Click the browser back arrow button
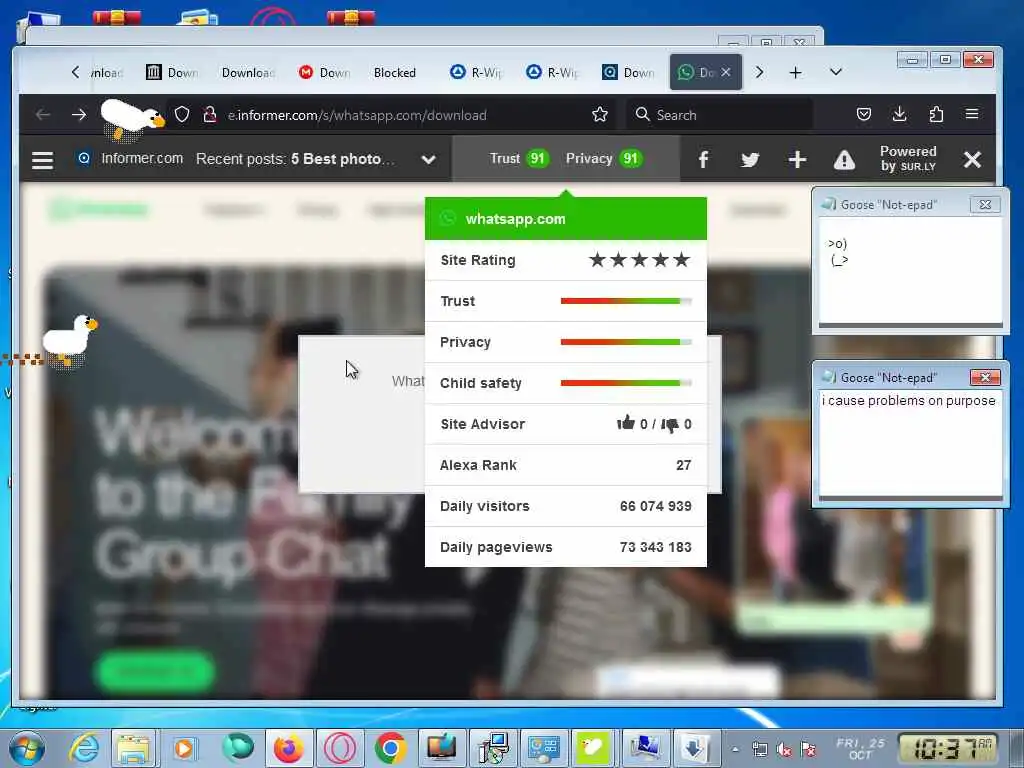The image size is (1024, 768). [x=43, y=115]
